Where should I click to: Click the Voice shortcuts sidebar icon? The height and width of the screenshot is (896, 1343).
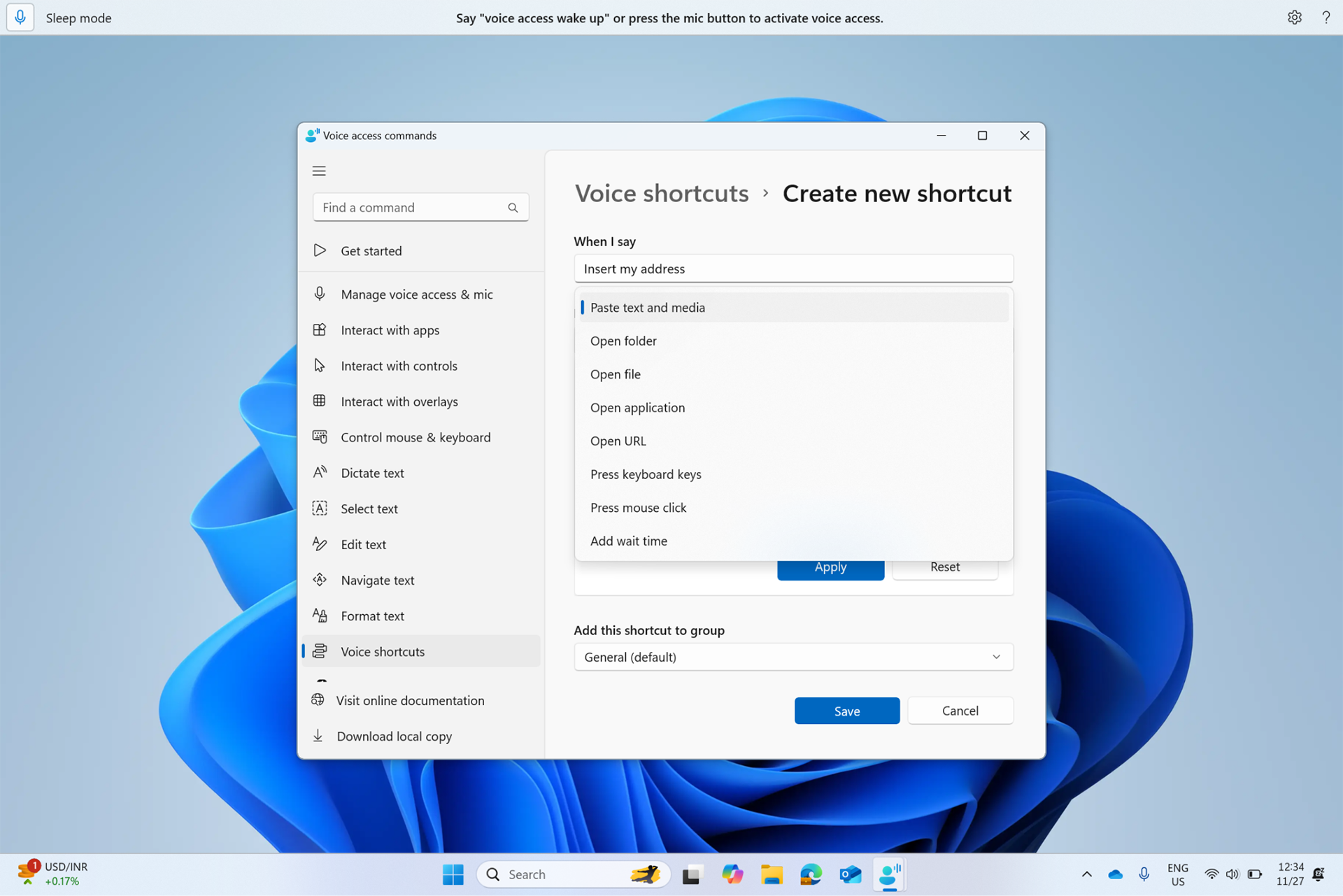318,651
